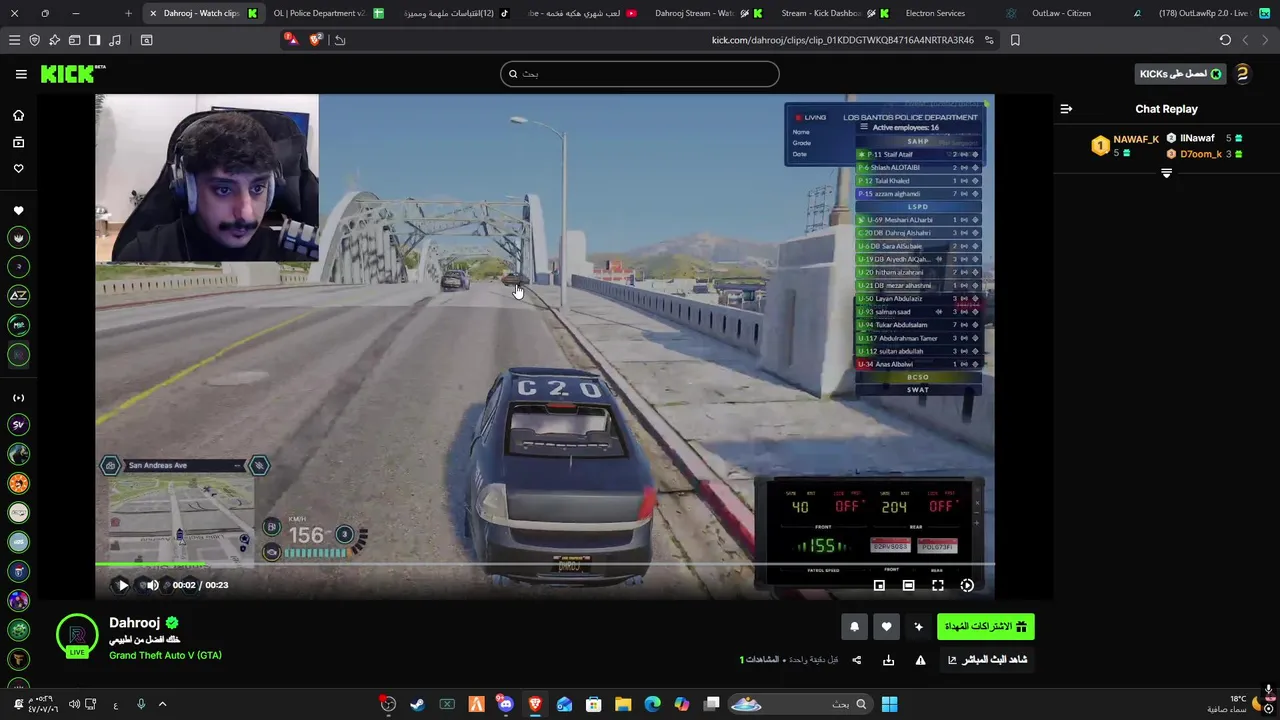This screenshot has width=1280, height=720.
Task: Click the Kick search box
Action: [x=640, y=74]
